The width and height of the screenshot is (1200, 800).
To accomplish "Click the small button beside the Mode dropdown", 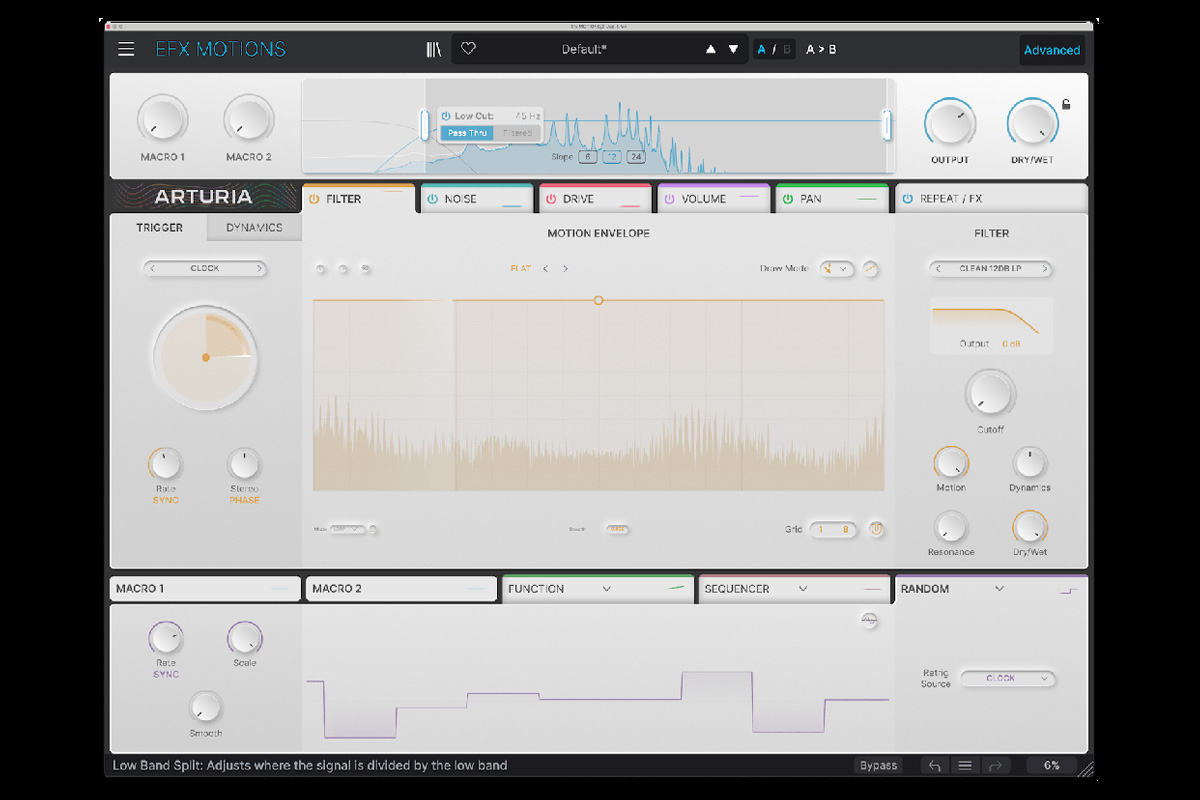I will pyautogui.click(x=373, y=529).
